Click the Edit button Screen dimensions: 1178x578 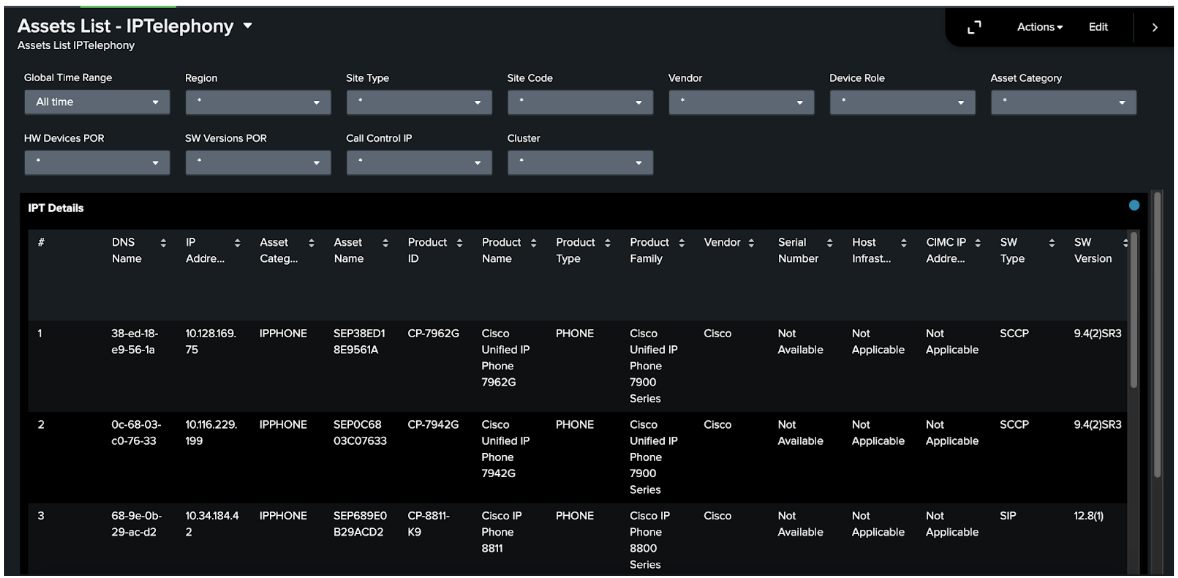(x=1098, y=27)
